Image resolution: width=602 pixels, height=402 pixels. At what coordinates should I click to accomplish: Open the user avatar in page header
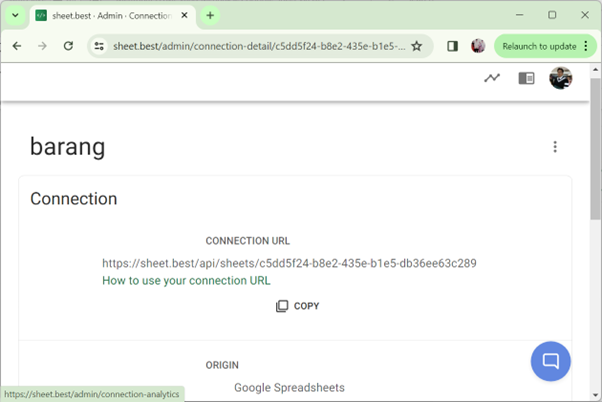560,78
